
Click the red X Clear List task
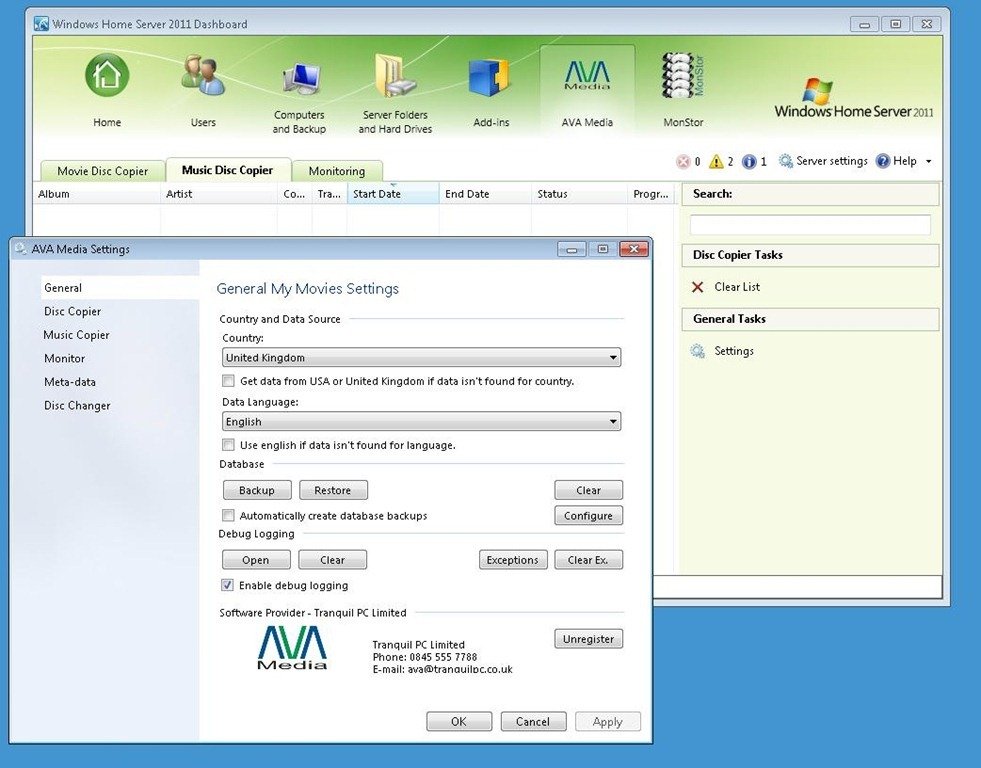pyautogui.click(x=698, y=287)
